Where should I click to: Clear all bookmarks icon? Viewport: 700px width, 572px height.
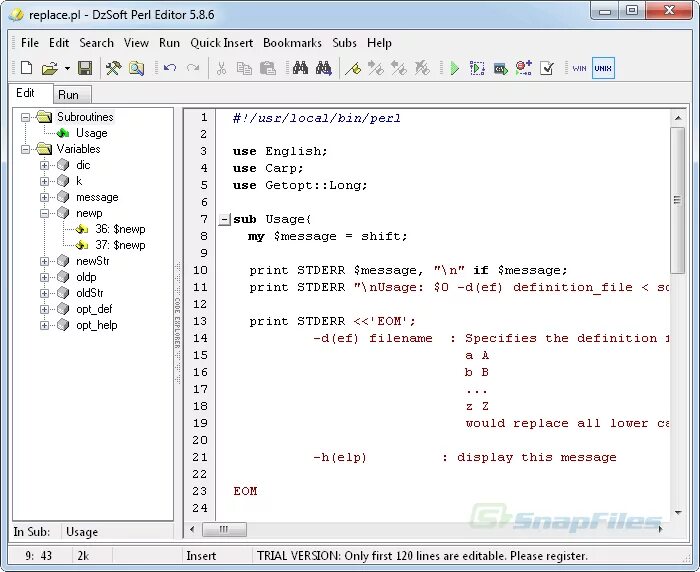click(422, 68)
